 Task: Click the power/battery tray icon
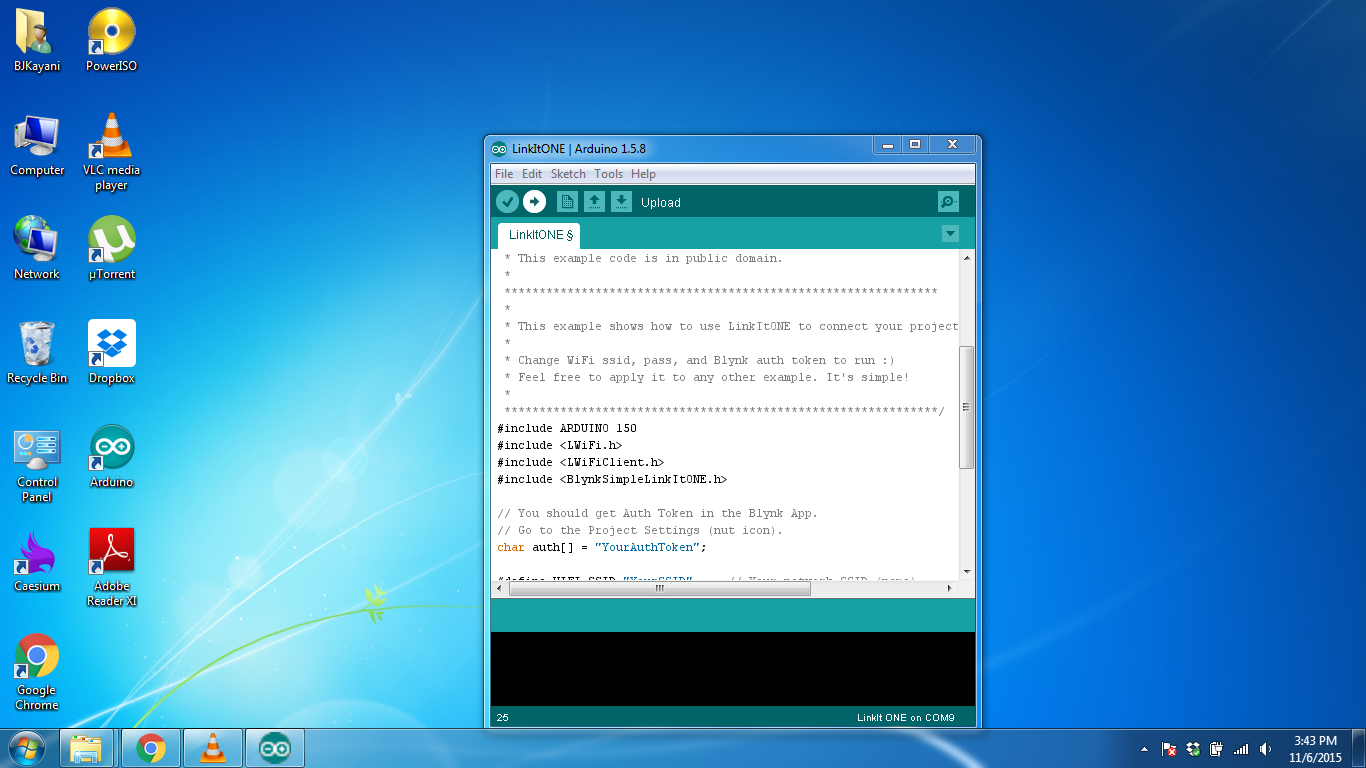[1216, 748]
